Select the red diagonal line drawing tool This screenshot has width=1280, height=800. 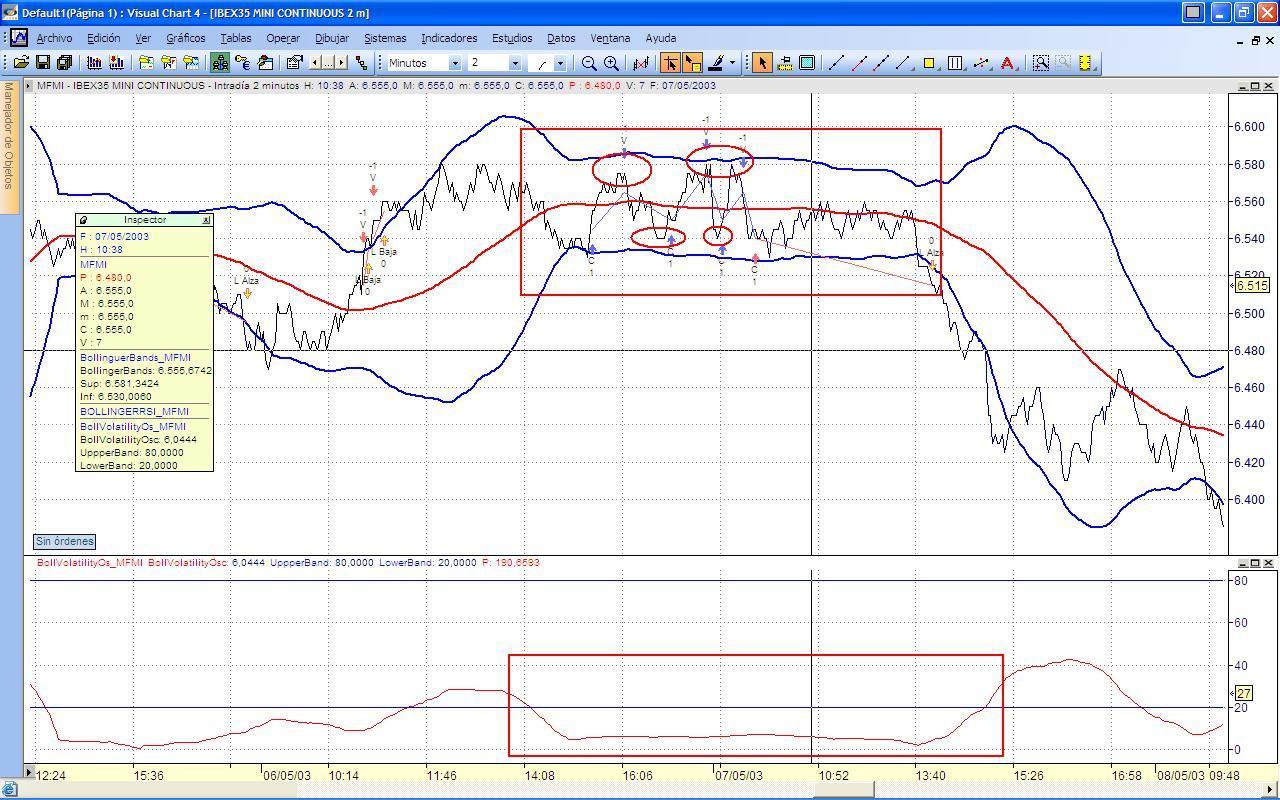coord(857,63)
